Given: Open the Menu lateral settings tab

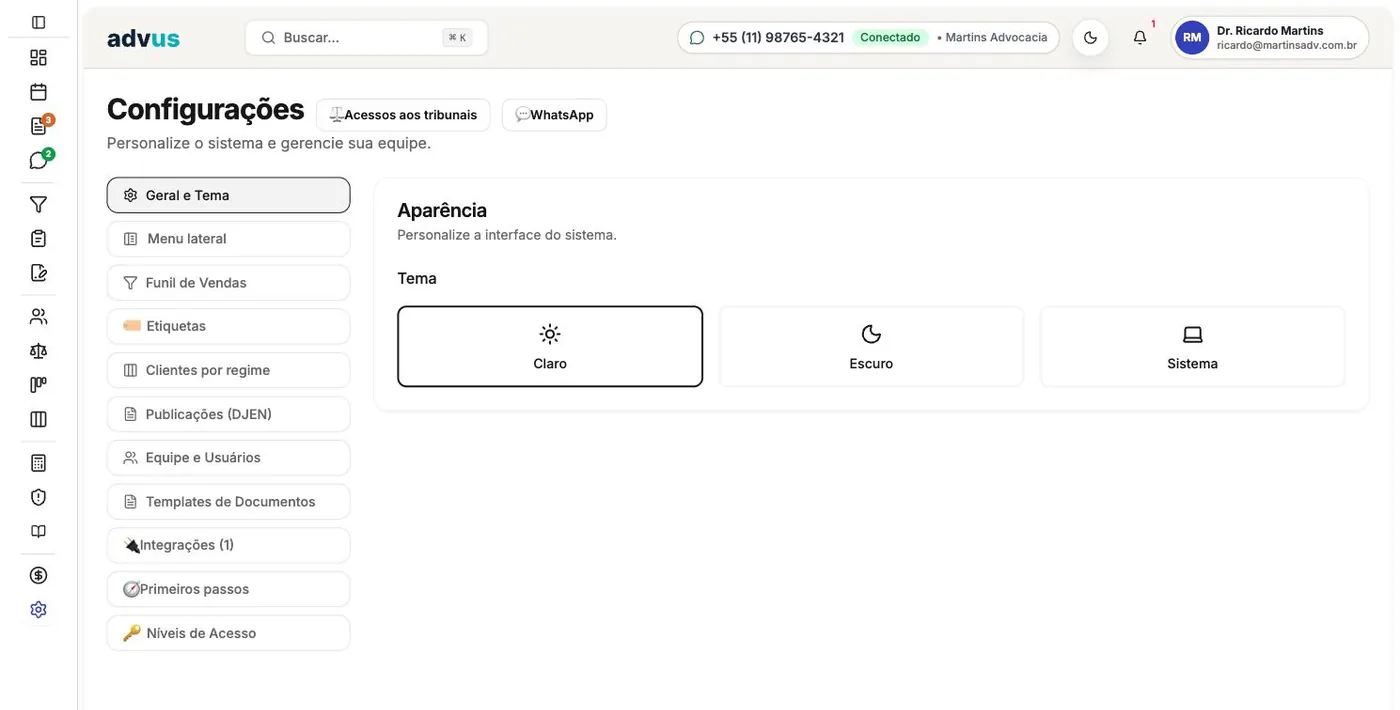Looking at the screenshot, I should tap(228, 239).
